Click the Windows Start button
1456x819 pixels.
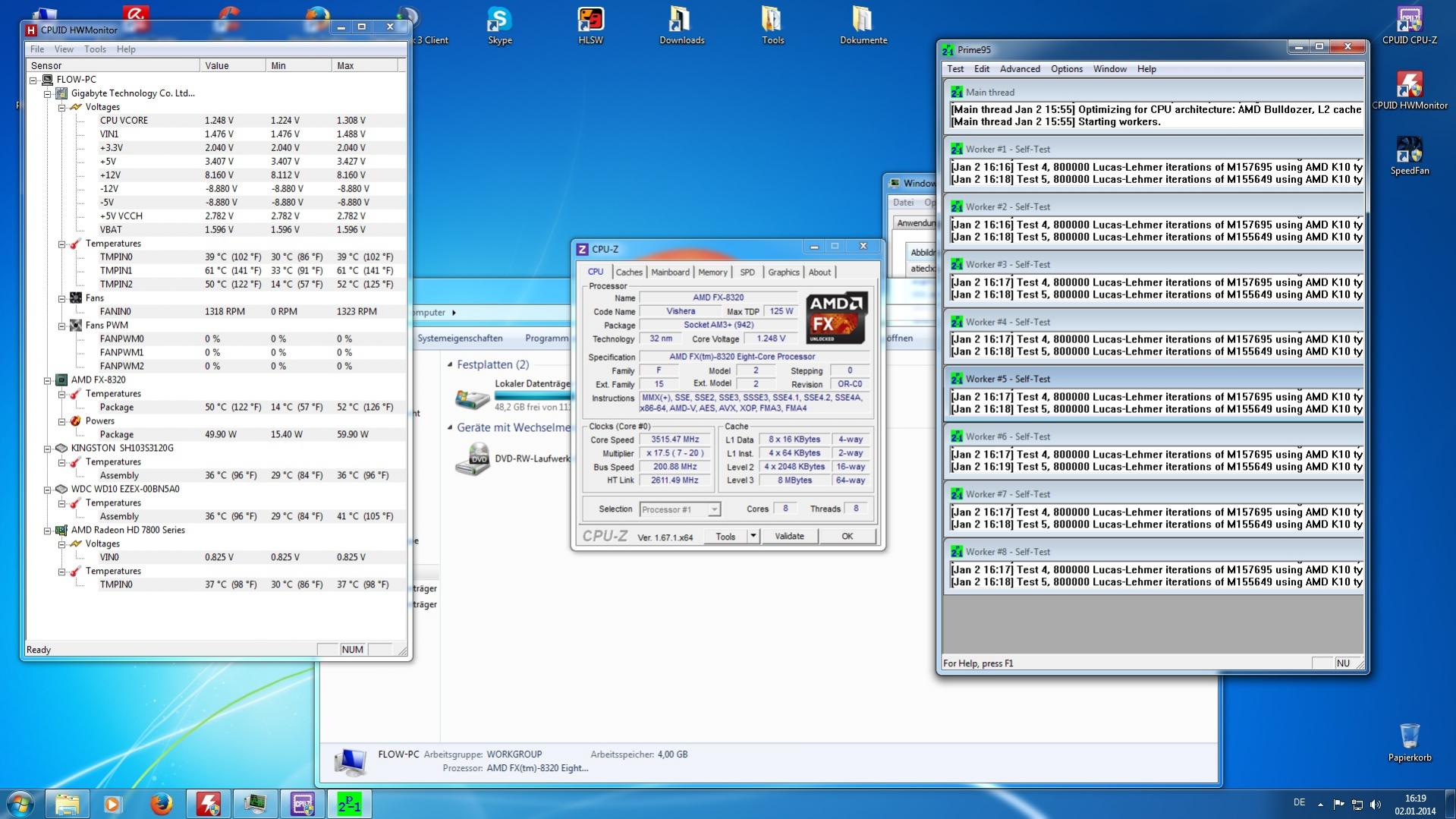click(x=20, y=804)
